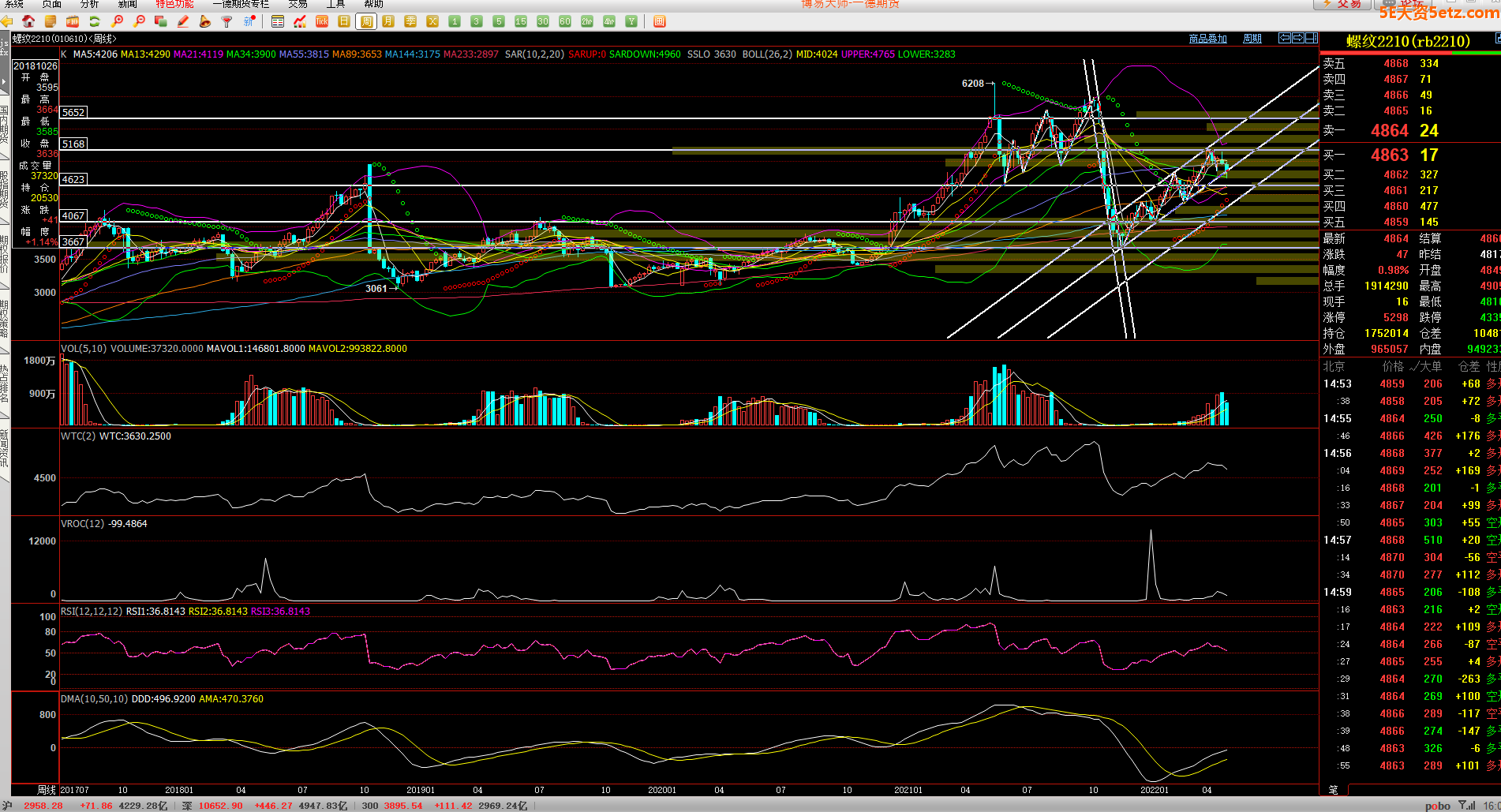Click the 螺纹2210(rb2210) contract title
1501x812 pixels.
(x=1408, y=41)
